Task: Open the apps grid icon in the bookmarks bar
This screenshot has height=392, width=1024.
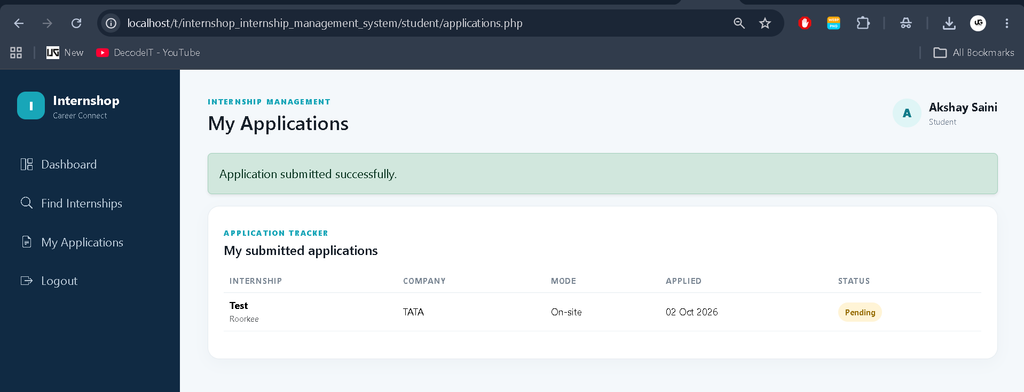Action: tap(16, 53)
